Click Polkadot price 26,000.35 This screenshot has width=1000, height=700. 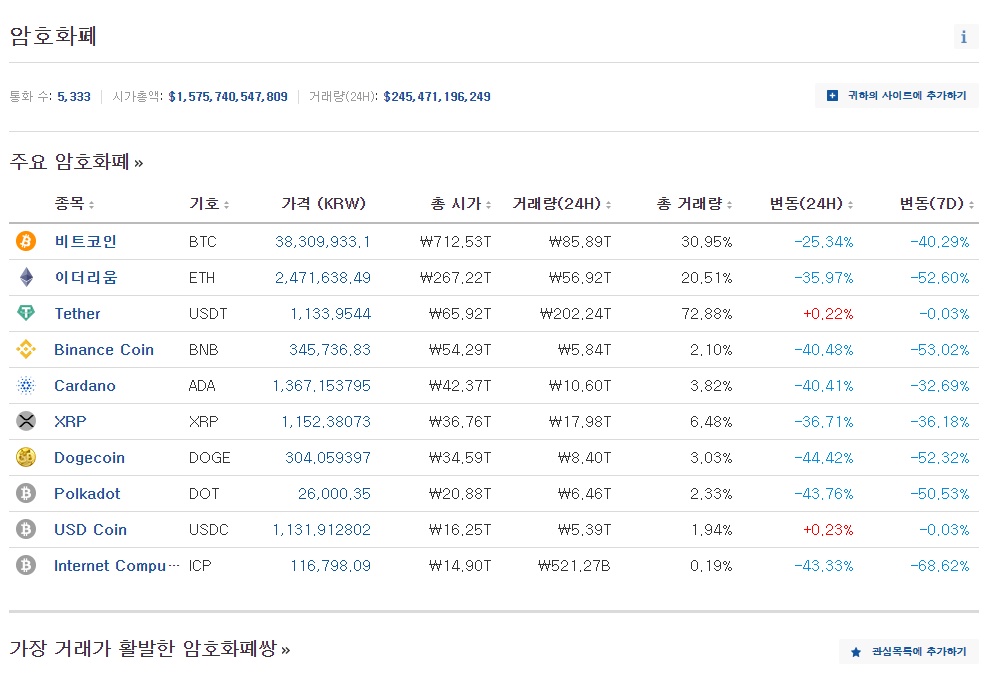point(334,493)
